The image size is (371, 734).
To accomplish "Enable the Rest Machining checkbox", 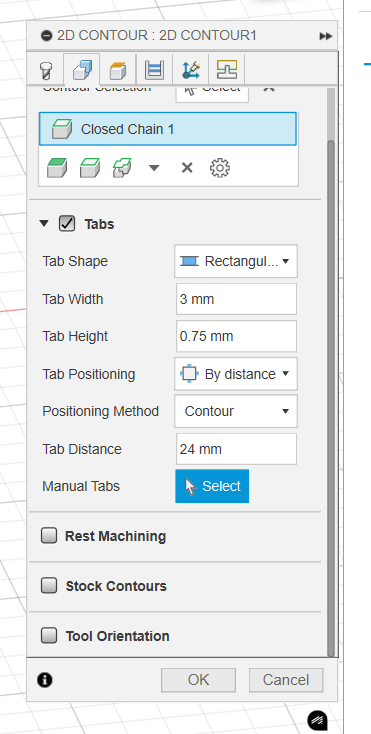I will [x=49, y=535].
